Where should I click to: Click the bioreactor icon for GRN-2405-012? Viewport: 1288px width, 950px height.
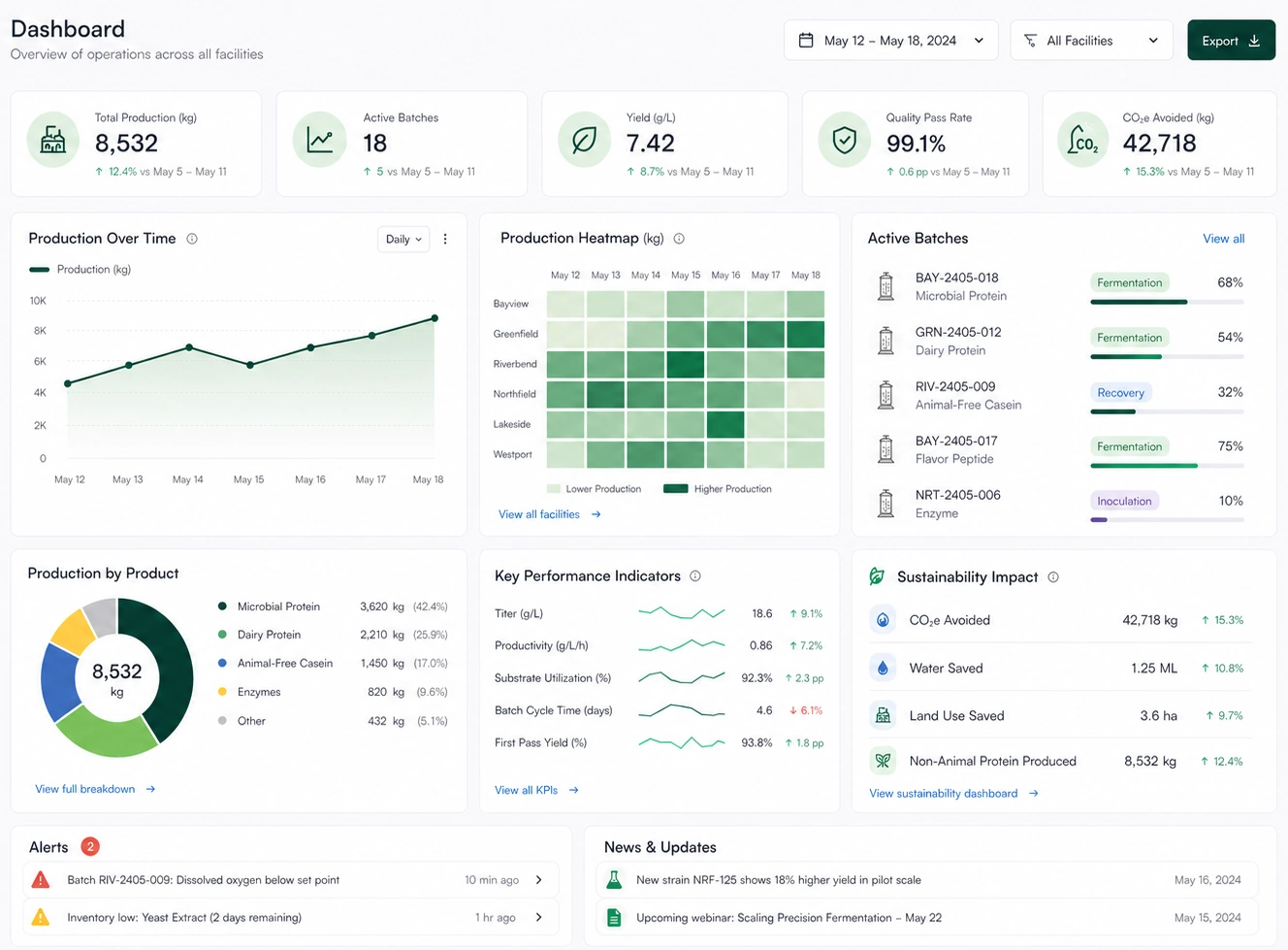click(885, 342)
